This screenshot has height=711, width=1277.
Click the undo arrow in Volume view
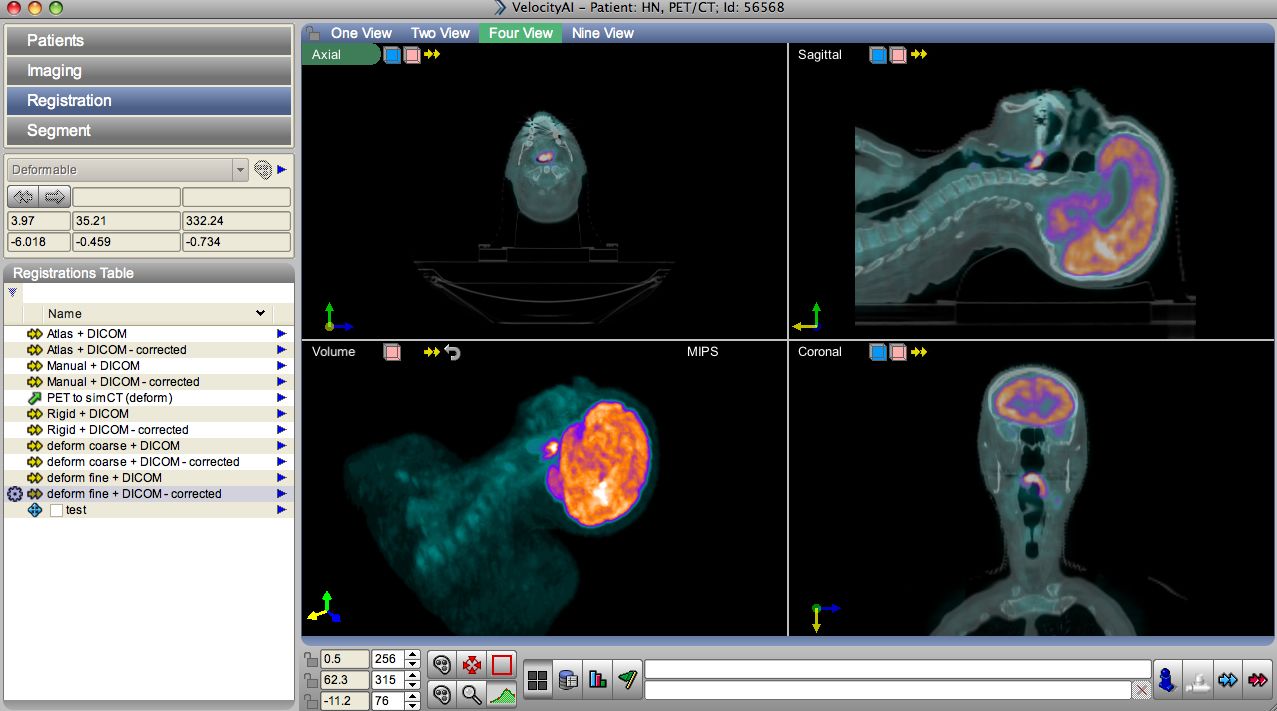pos(453,352)
